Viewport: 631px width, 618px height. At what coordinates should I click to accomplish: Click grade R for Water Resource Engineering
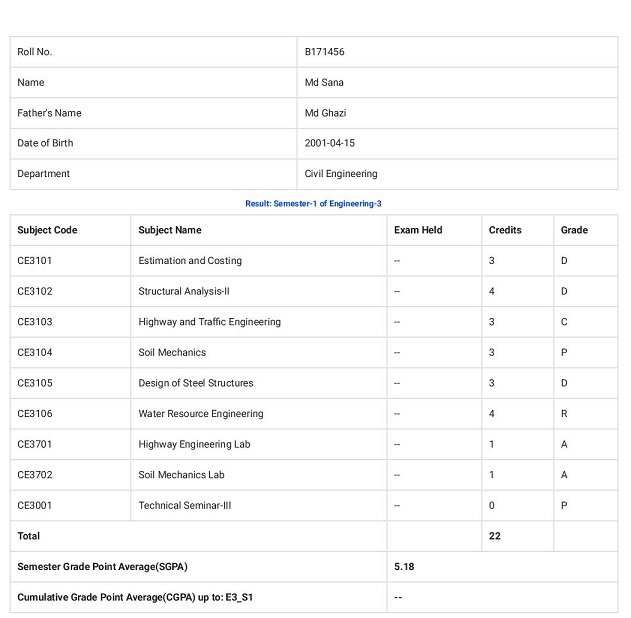click(564, 414)
